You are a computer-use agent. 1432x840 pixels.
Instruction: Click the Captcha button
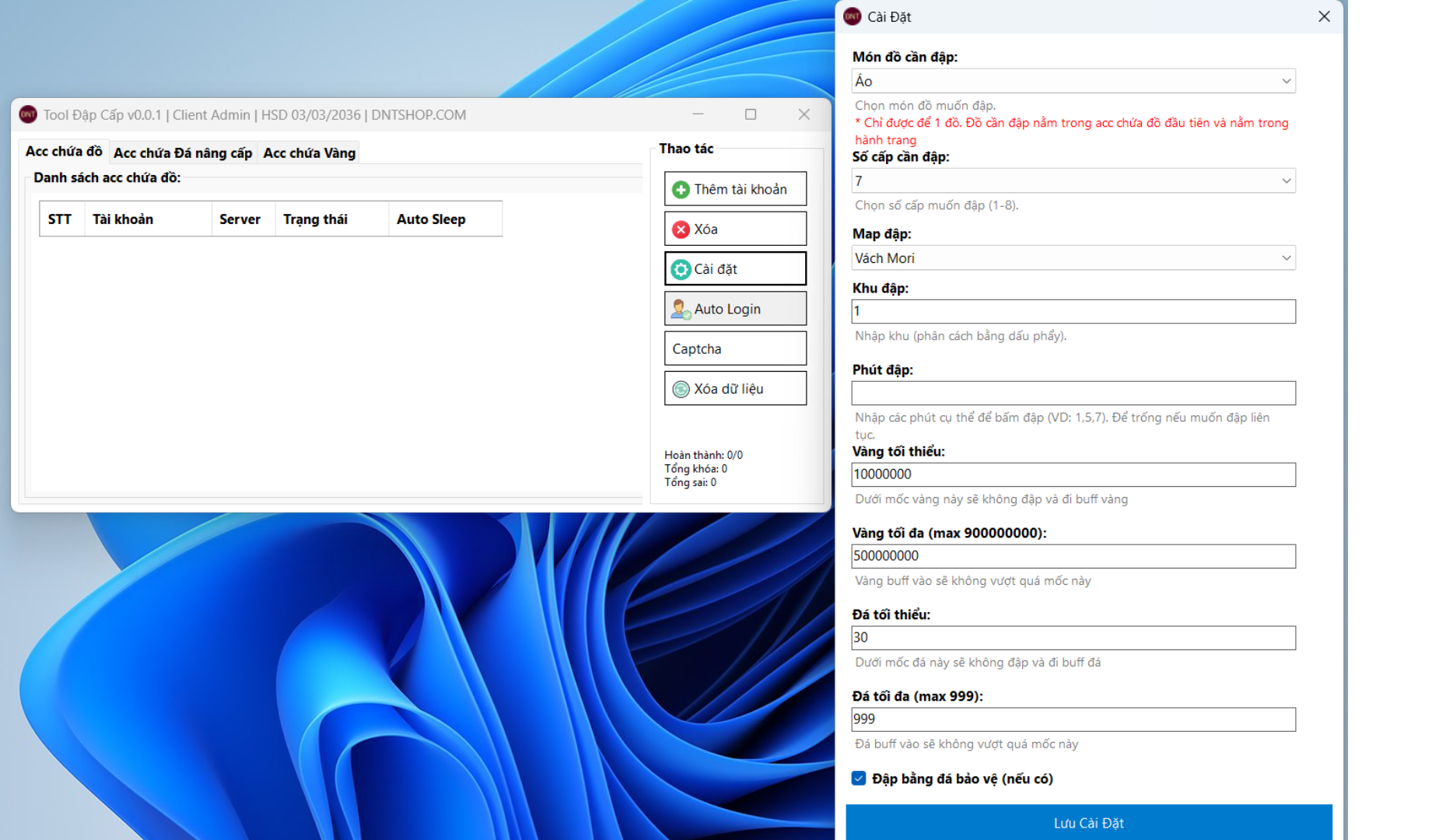click(735, 349)
